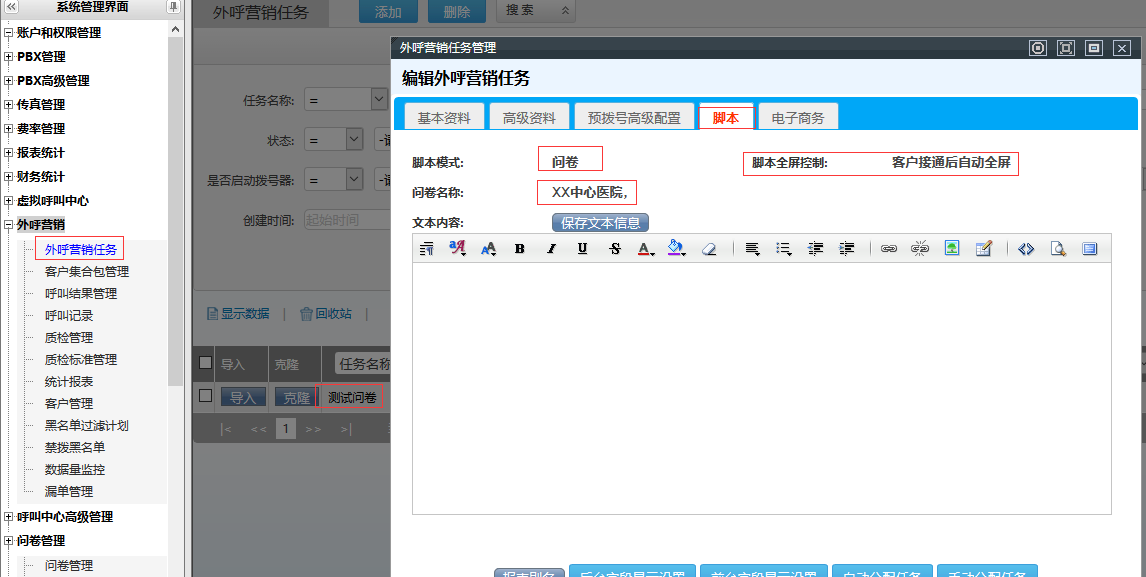Apply italic formatting in the editor toolbar
Screen dimensions: 1146x577
pyautogui.click(x=551, y=249)
